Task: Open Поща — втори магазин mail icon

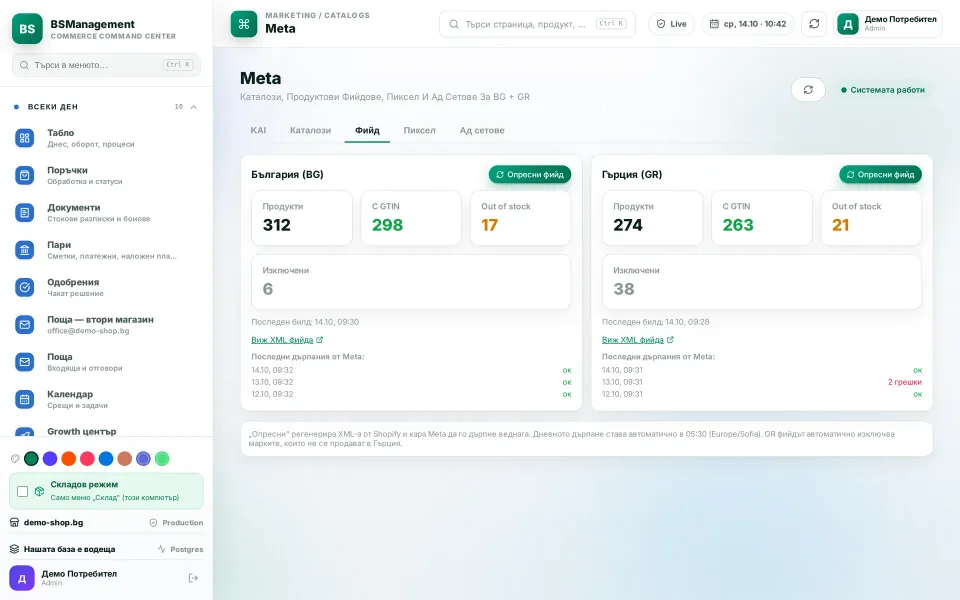Action: 24,324
